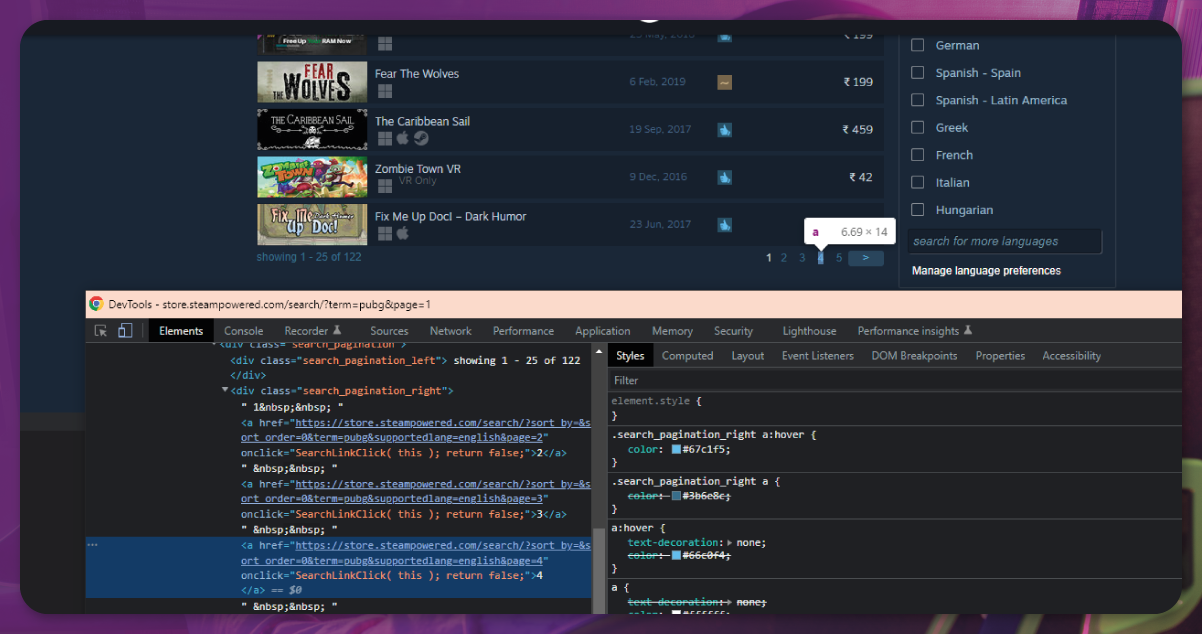Click the Chrome logo in DevTools title
1202x634 pixels.
coord(96,304)
